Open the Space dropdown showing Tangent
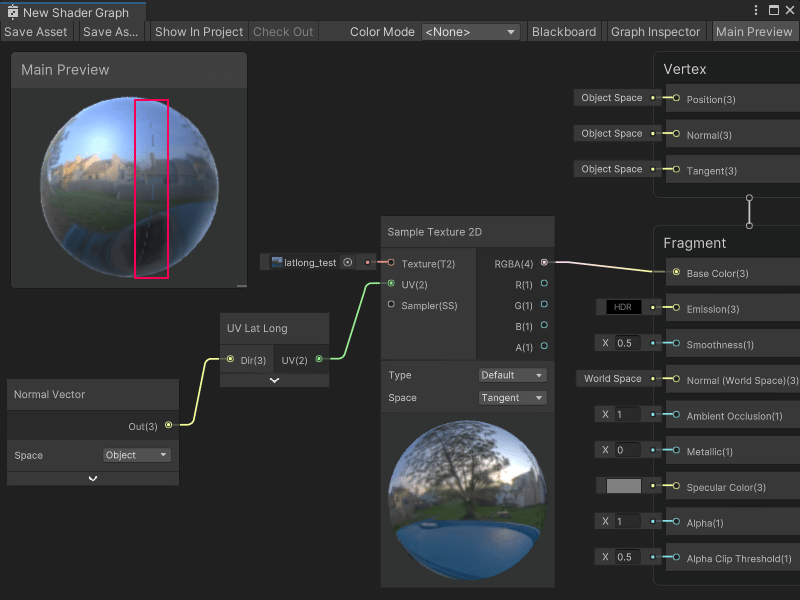Viewport: 800px width, 600px height. pos(512,397)
